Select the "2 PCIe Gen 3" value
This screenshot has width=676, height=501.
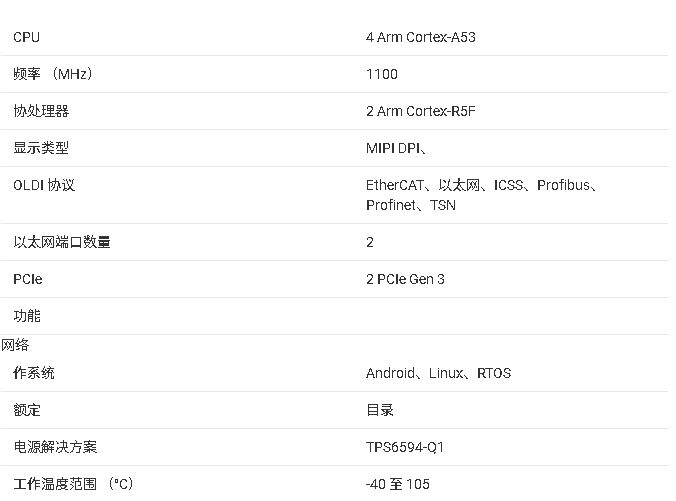point(405,279)
